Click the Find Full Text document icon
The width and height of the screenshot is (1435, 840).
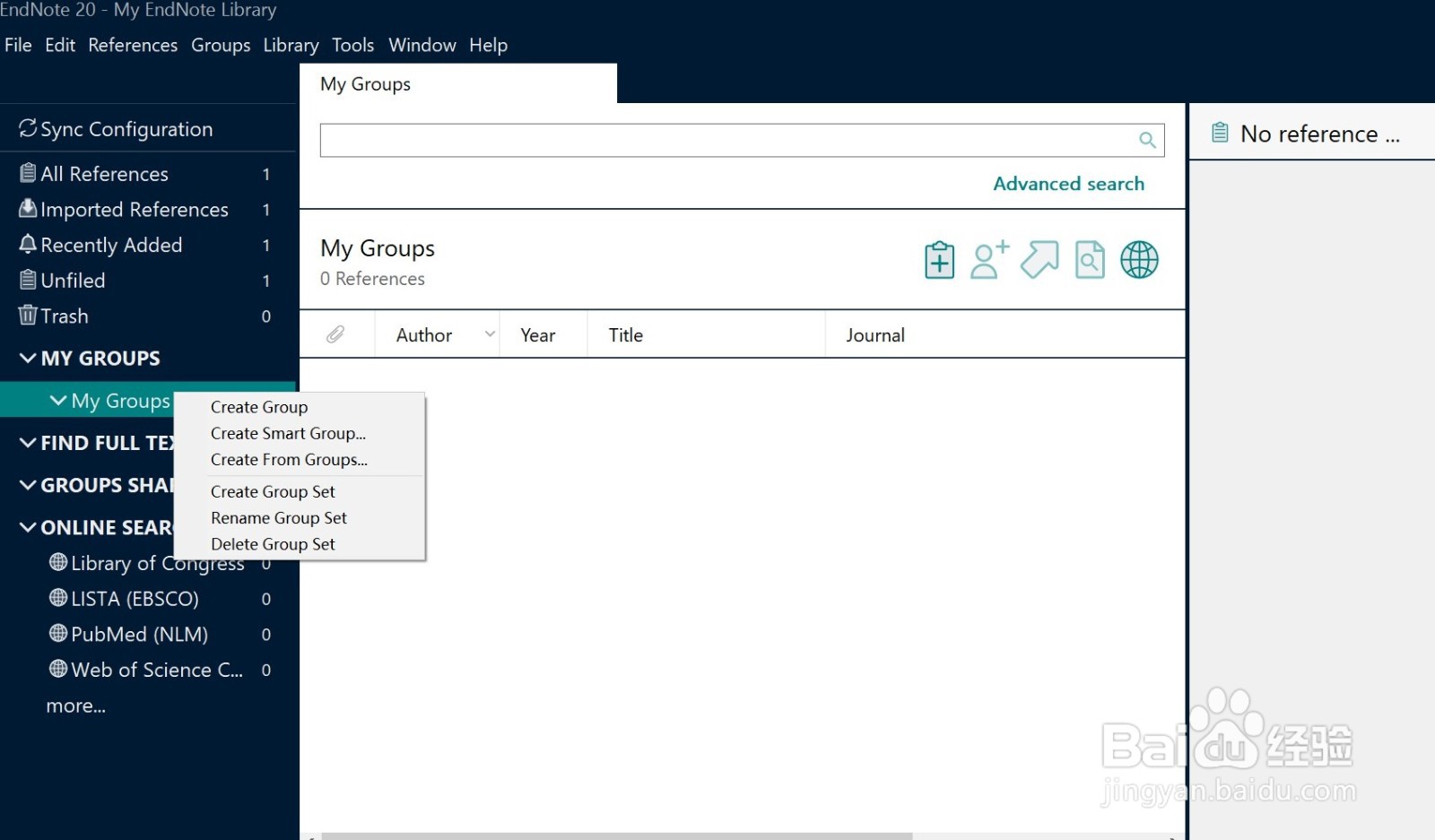click(1090, 260)
